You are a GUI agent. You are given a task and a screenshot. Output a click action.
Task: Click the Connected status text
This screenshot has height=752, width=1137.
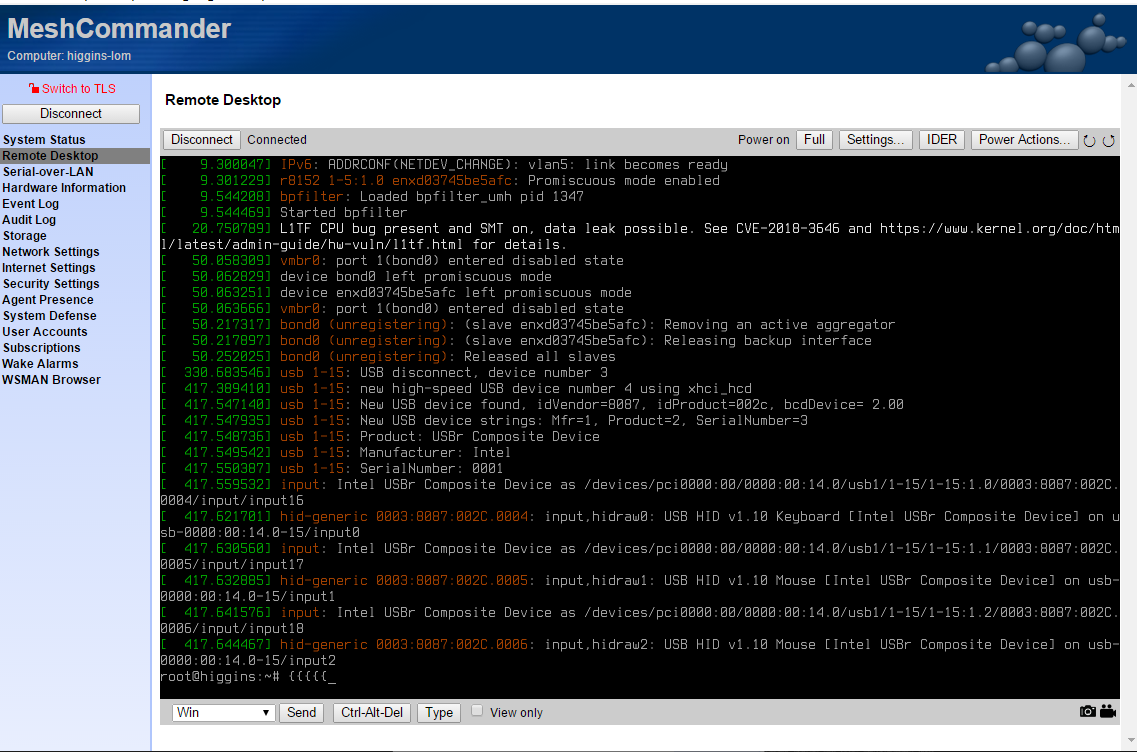[x=277, y=139]
